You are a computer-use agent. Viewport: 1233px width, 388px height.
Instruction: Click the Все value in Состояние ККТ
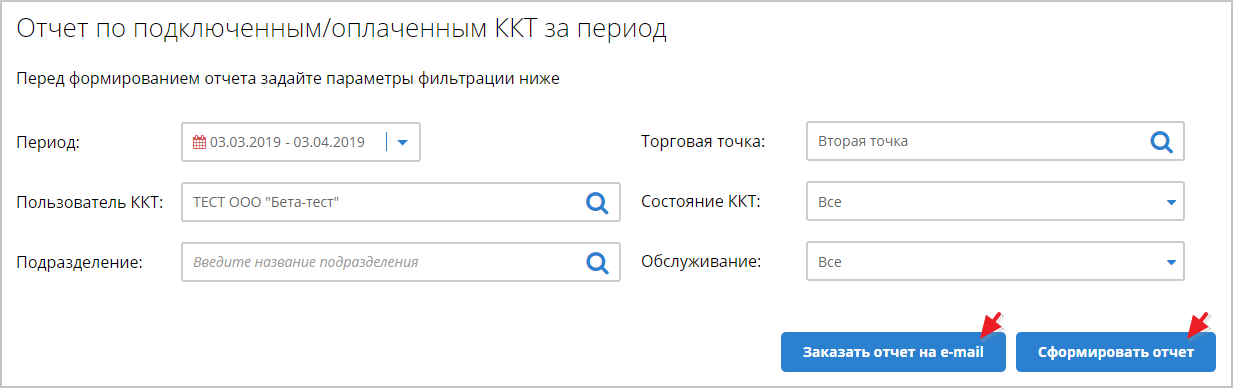click(x=830, y=202)
